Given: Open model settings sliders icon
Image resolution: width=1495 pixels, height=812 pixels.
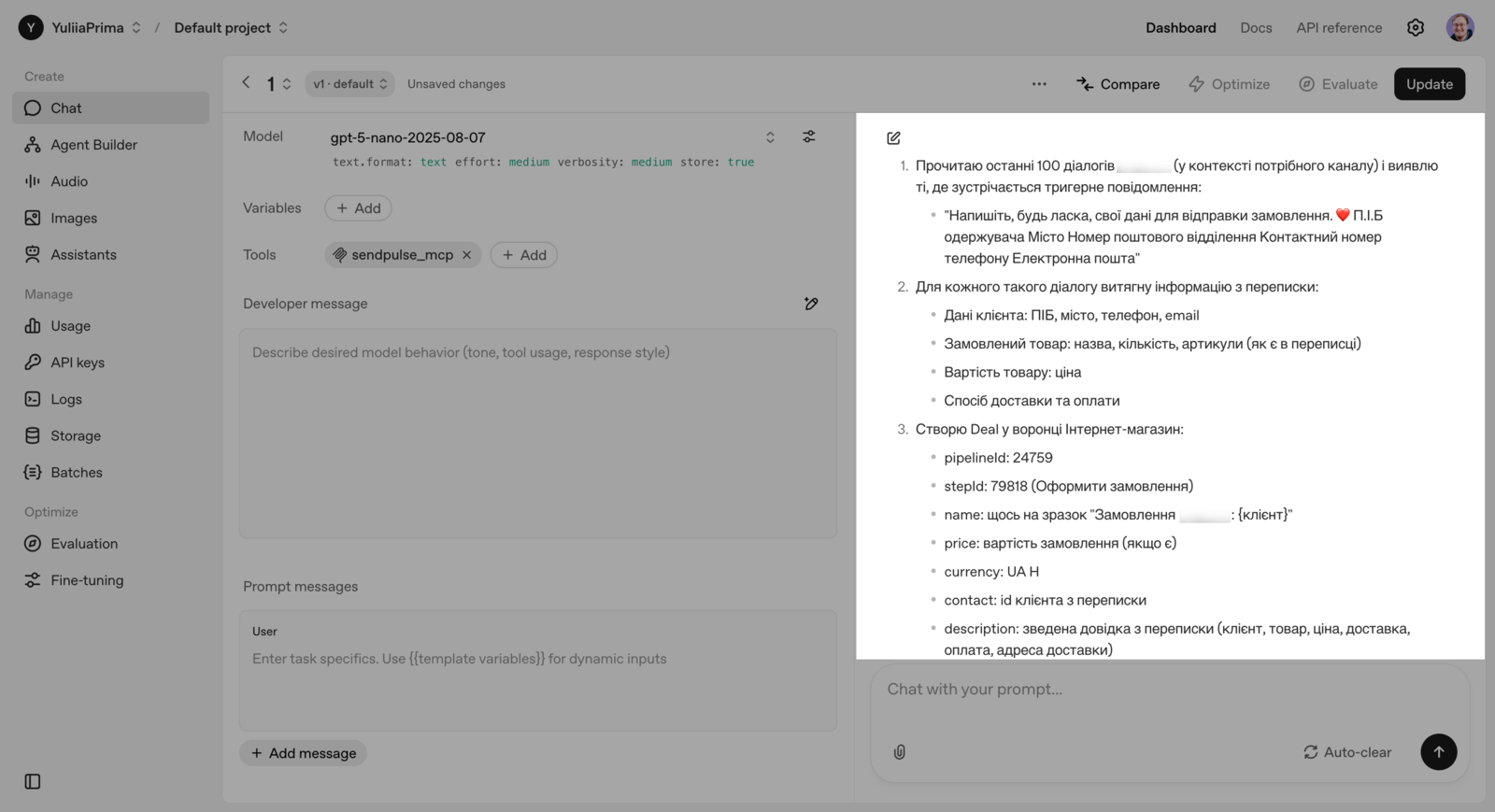Looking at the screenshot, I should [809, 136].
